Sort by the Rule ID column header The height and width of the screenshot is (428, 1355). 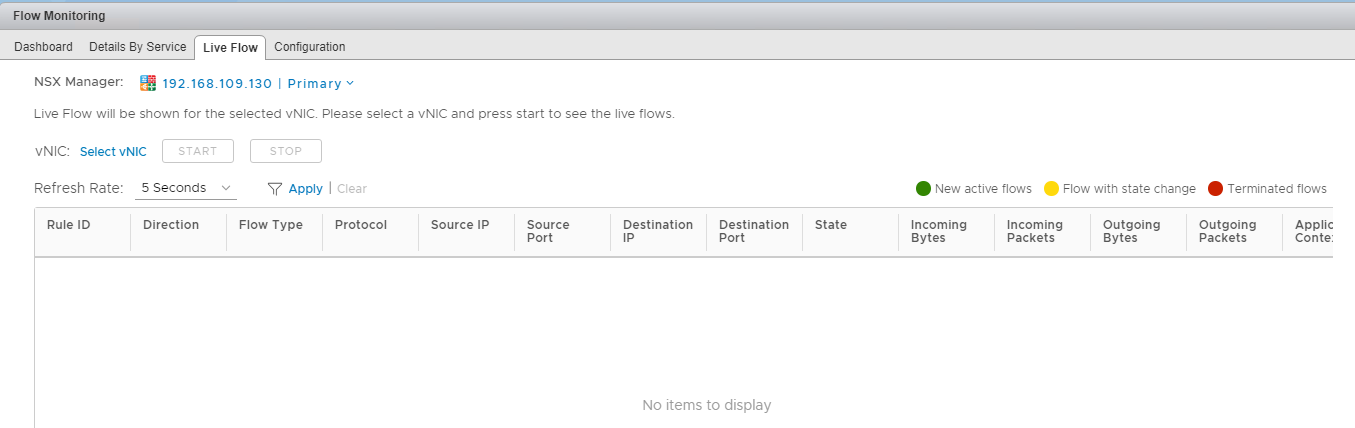(x=69, y=225)
